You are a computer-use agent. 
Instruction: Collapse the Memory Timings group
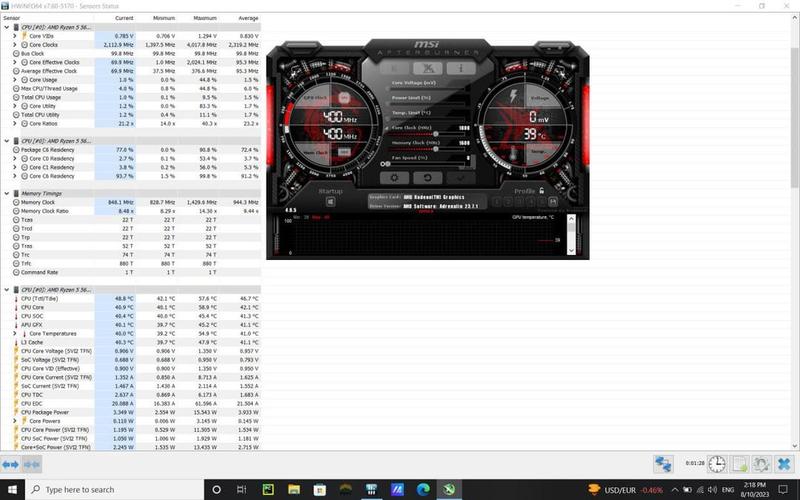(7, 193)
